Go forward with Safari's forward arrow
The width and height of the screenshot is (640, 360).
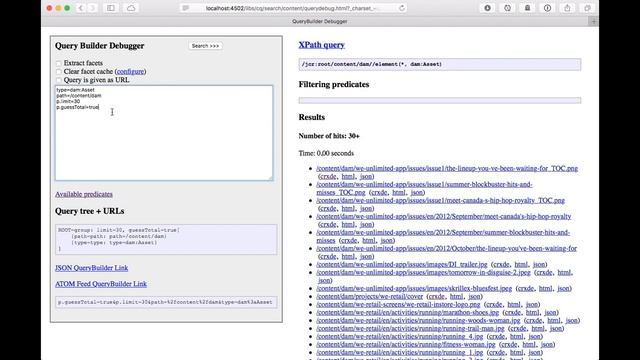tap(93, 8)
